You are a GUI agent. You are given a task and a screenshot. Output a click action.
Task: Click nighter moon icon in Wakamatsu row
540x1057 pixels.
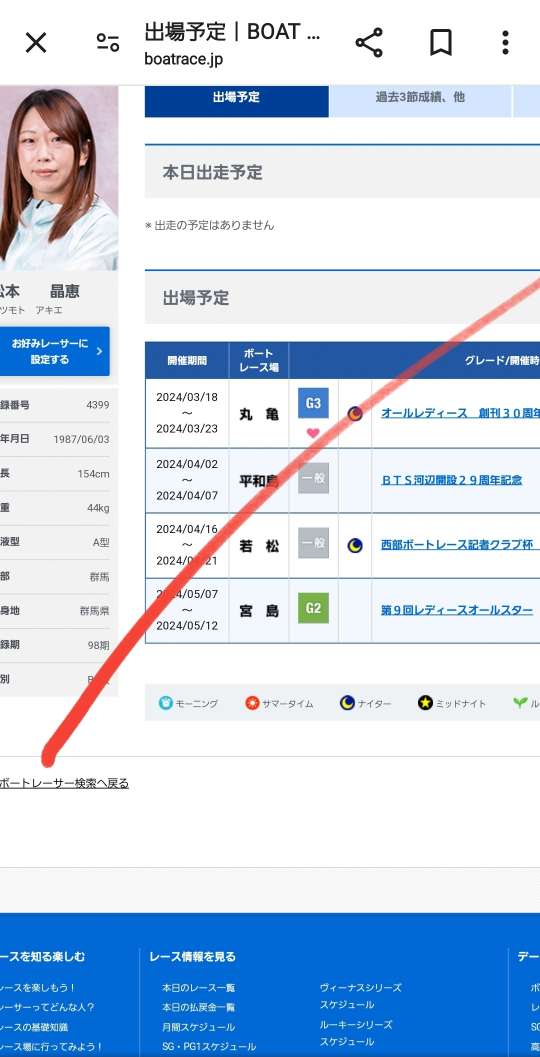(355, 545)
